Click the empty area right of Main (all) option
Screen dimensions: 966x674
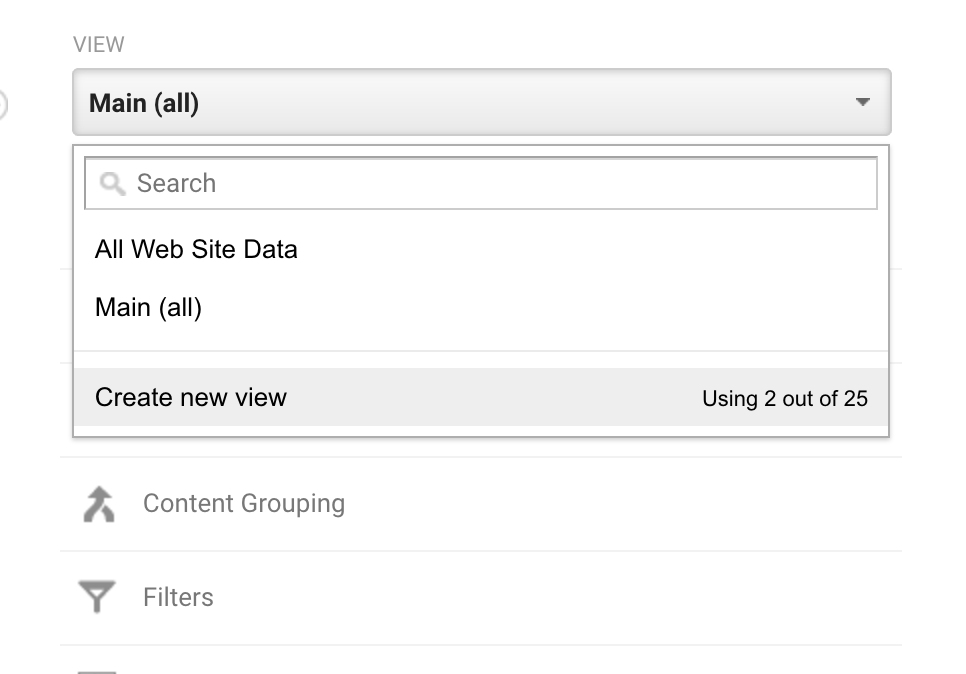pyautogui.click(x=542, y=307)
